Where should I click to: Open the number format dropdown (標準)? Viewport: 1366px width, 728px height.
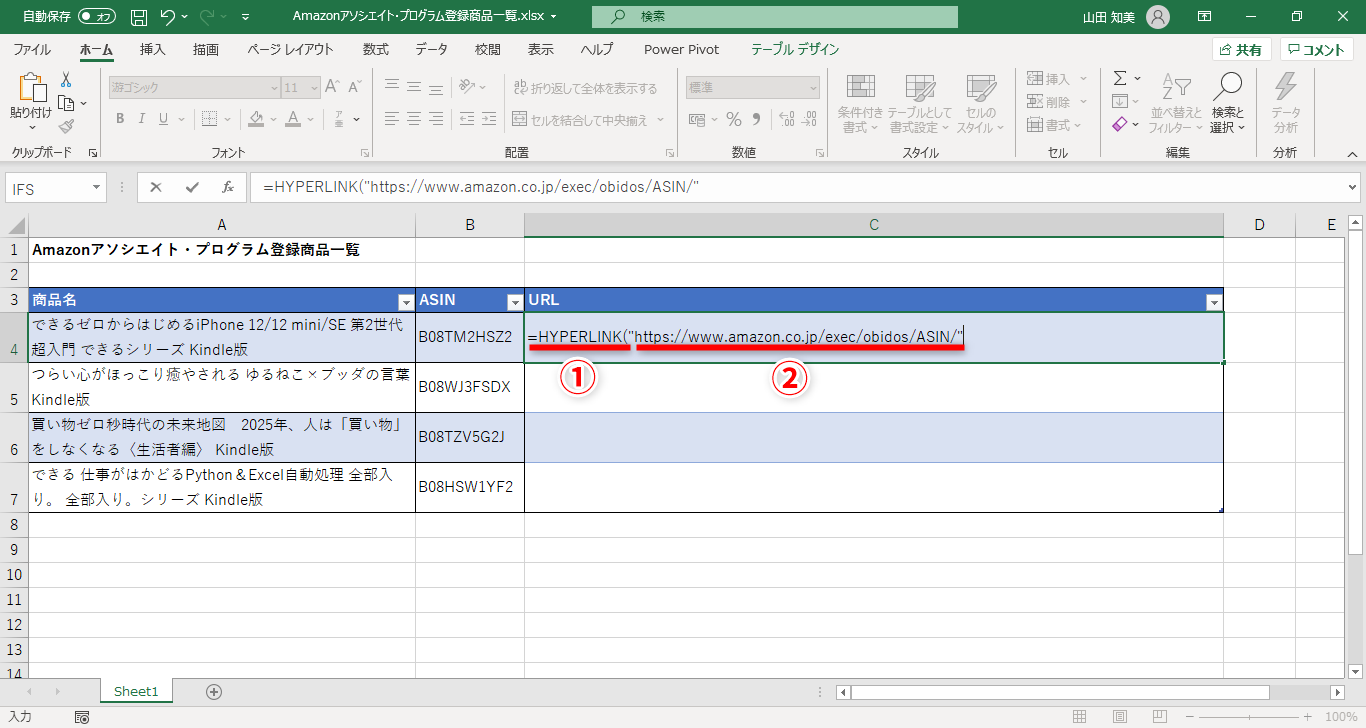pyautogui.click(x=812, y=88)
